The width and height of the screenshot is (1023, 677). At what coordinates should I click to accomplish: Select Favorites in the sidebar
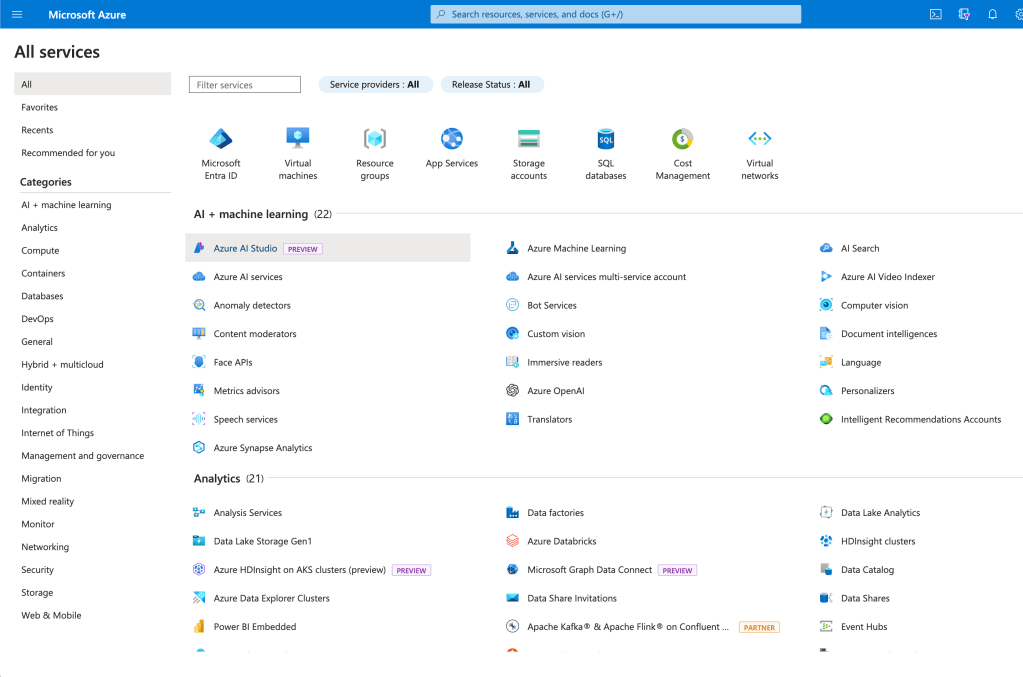click(40, 107)
